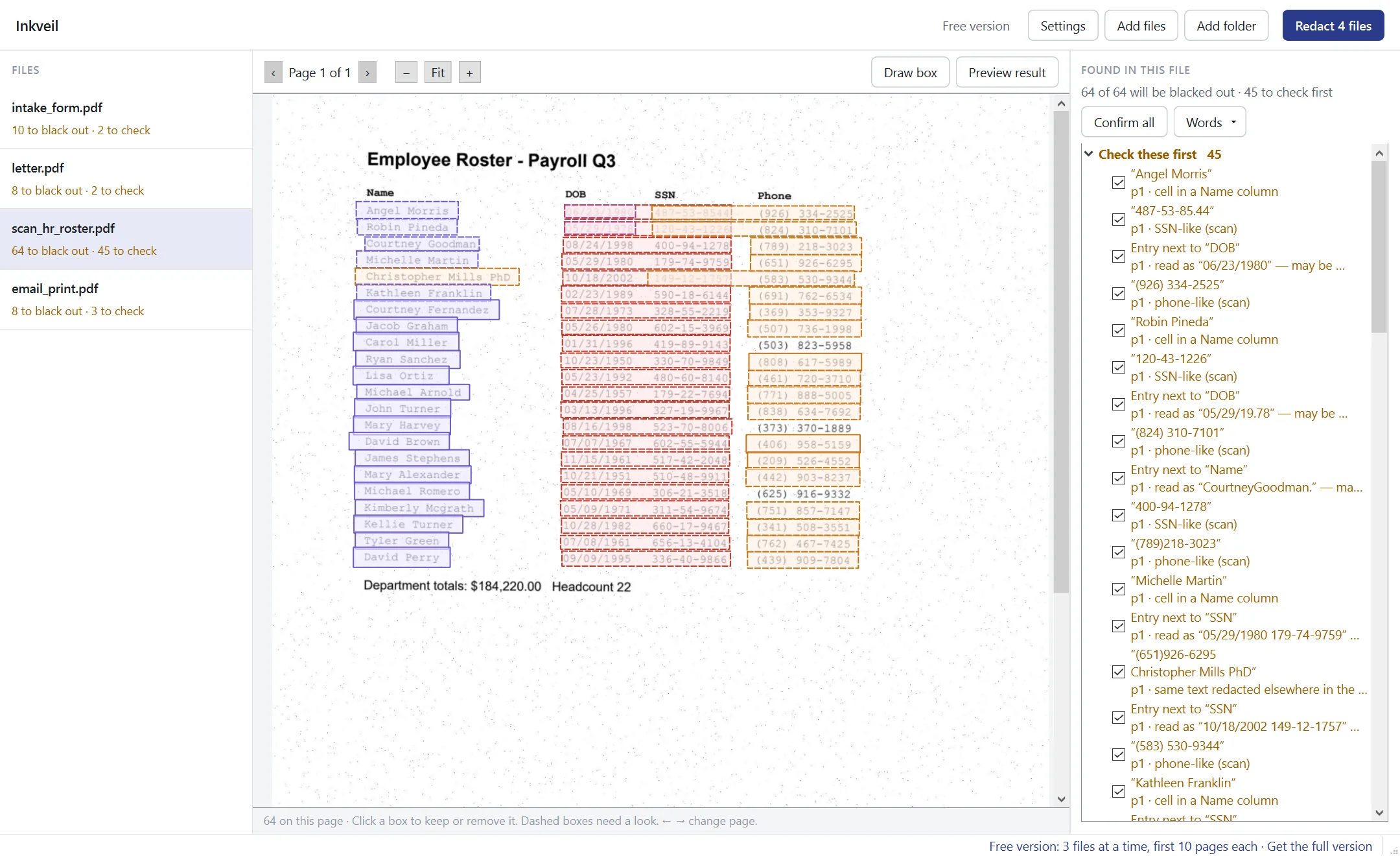This screenshot has width=1400, height=856.
Task: Uncheck the "(583) 530-9344" phone finding
Action: click(x=1118, y=755)
